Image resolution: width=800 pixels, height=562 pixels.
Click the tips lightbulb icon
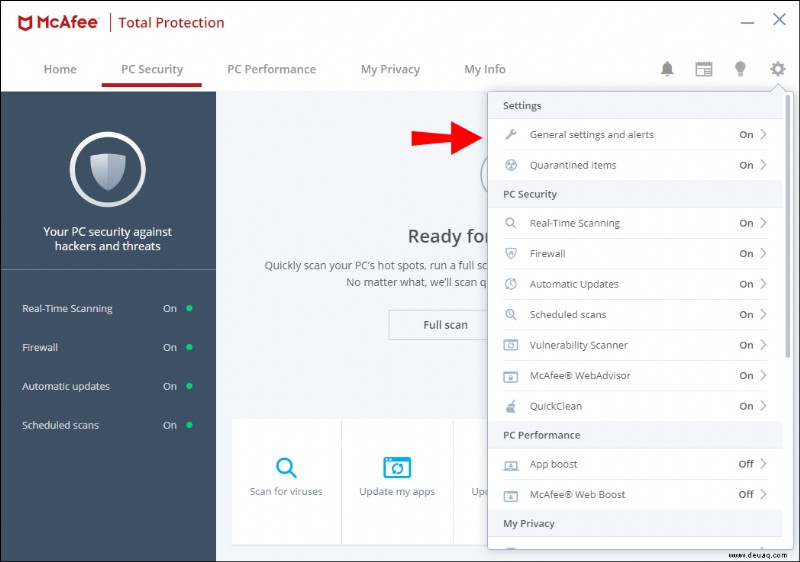[740, 69]
